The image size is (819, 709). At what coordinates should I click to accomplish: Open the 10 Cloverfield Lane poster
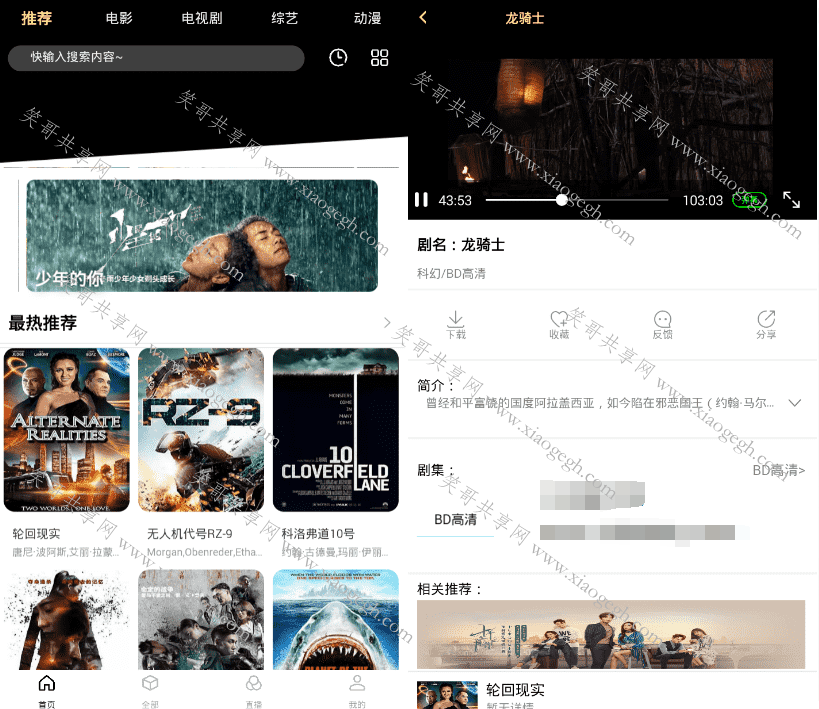click(x=336, y=429)
